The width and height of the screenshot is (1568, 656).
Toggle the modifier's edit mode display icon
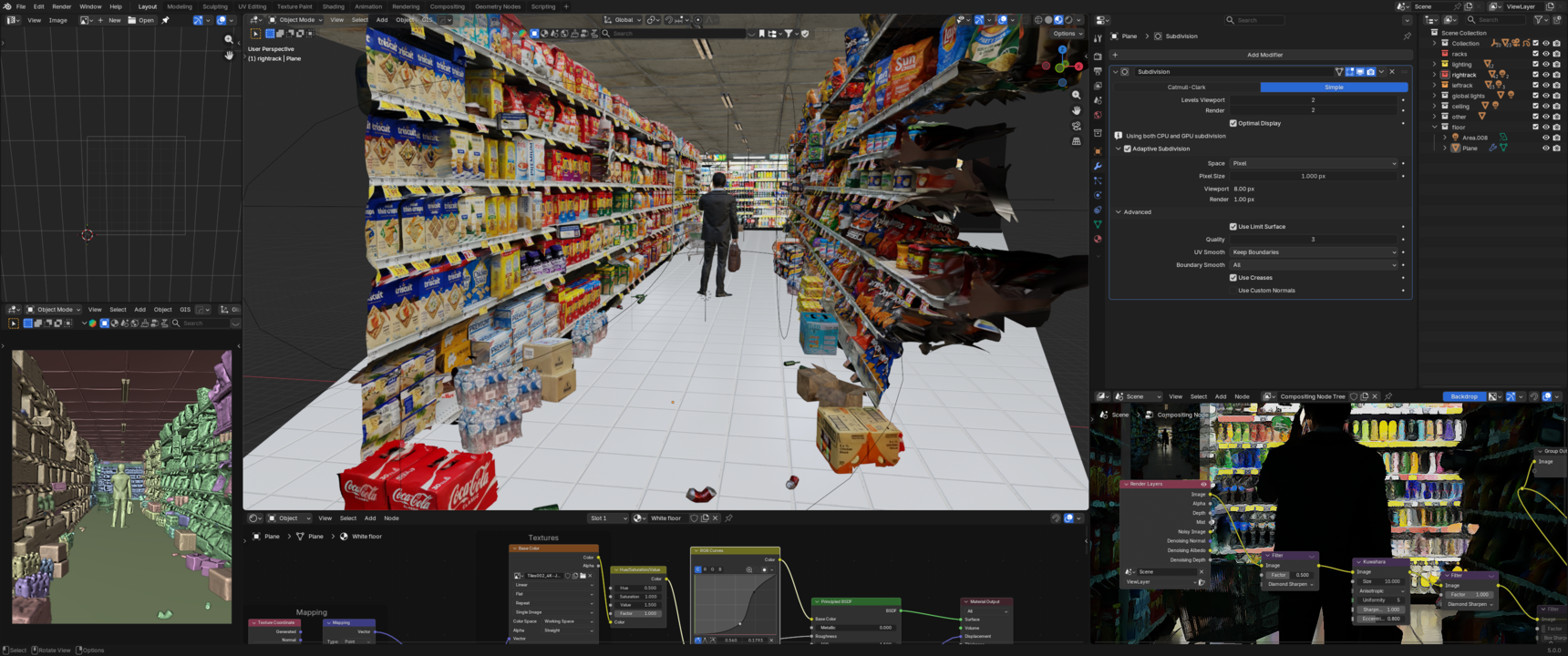[x=1350, y=72]
